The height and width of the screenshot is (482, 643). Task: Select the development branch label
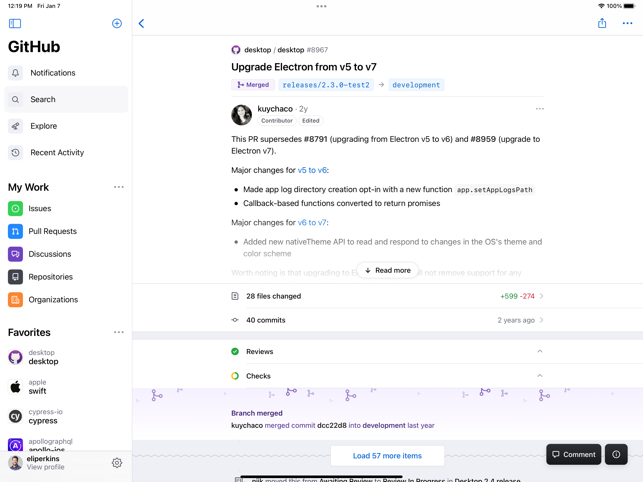(416, 85)
